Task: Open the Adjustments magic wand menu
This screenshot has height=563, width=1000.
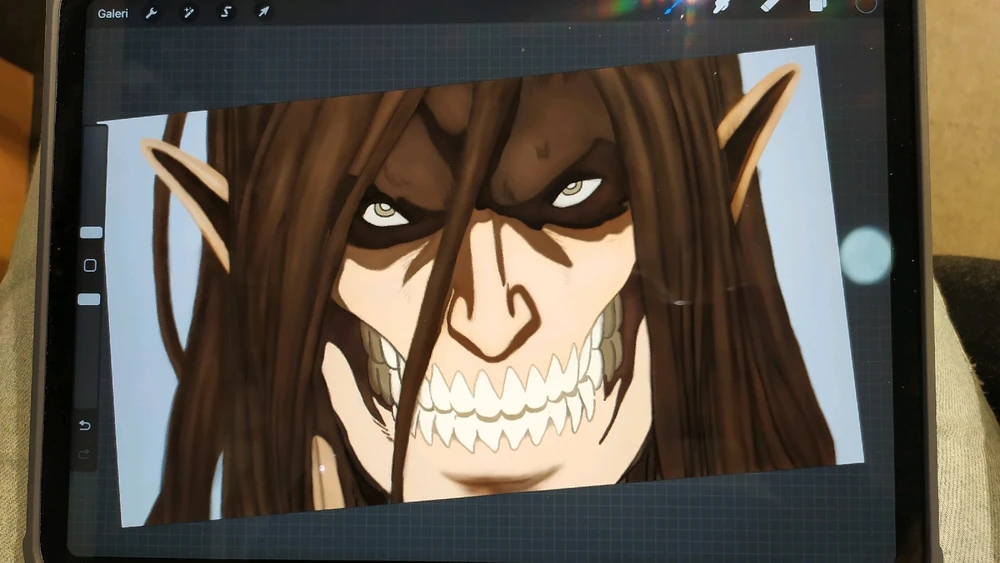Action: [188, 12]
